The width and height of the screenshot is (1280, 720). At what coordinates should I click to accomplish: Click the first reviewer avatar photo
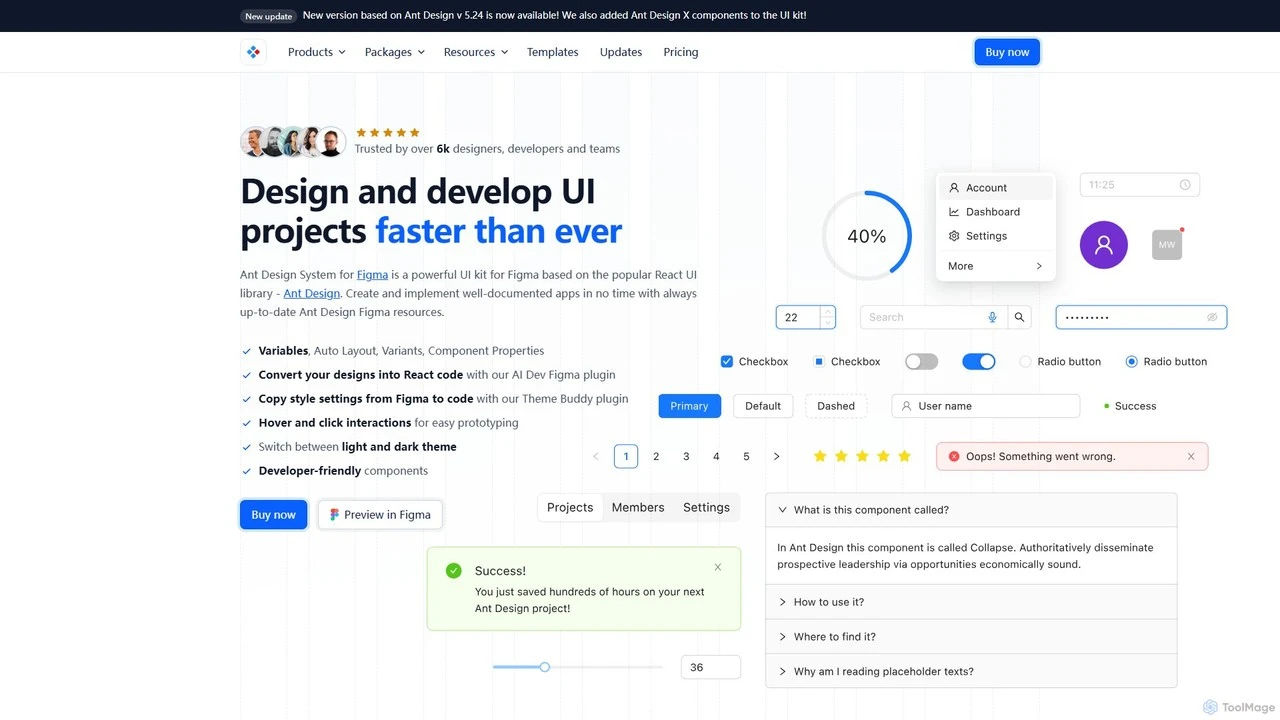click(256, 142)
